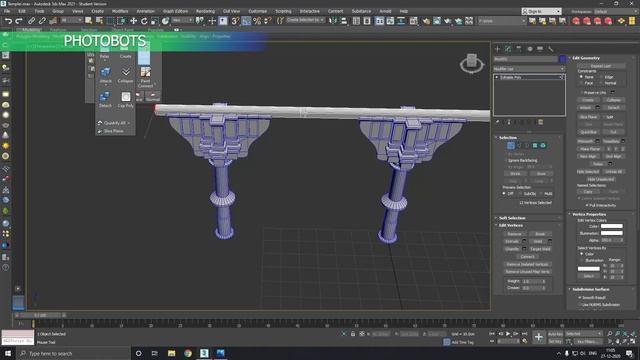Click the Redo arrow icon
Image resolution: width=640 pixels, height=360 pixels.
19,20
